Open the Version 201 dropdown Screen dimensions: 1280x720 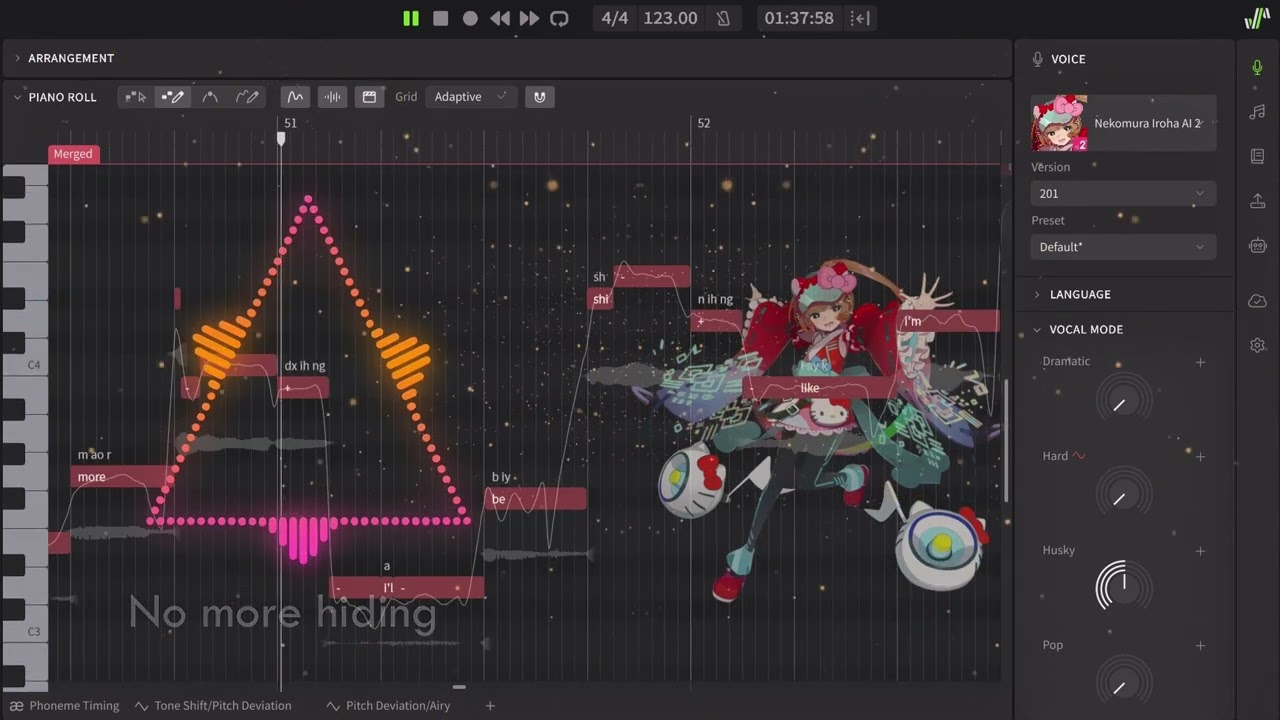point(1124,193)
